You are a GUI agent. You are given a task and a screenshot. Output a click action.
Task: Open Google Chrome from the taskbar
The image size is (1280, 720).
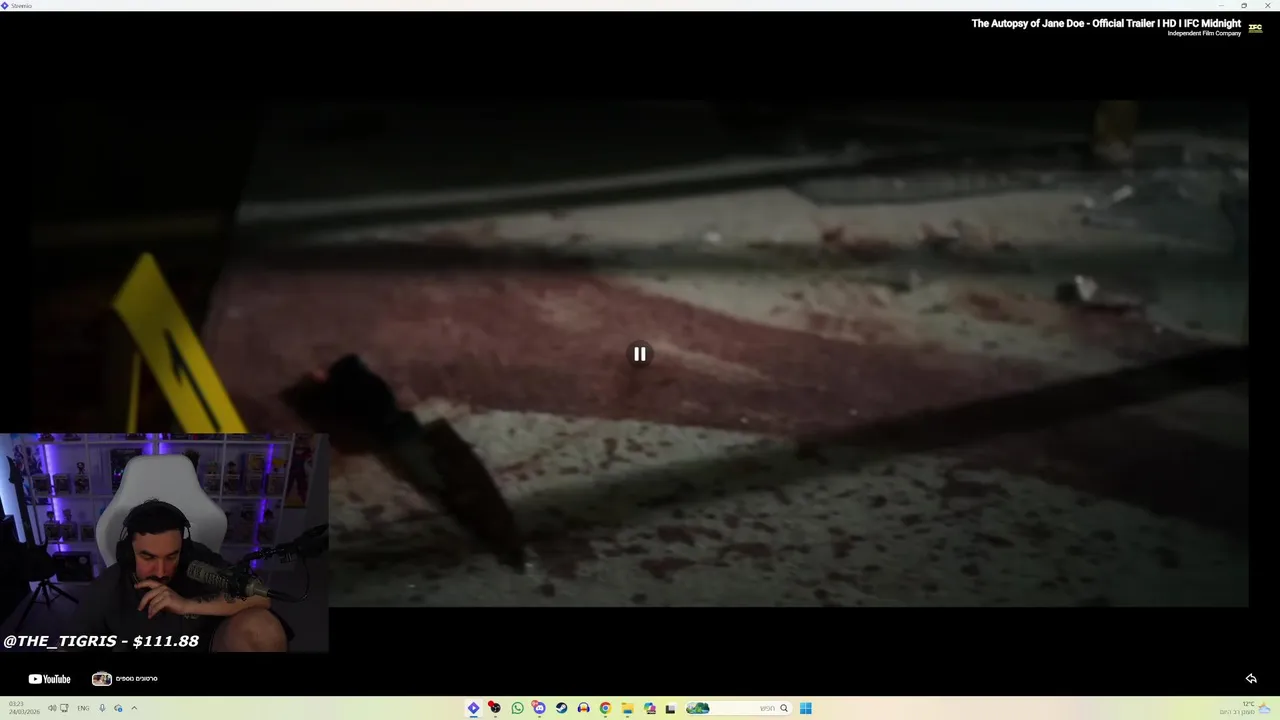605,708
